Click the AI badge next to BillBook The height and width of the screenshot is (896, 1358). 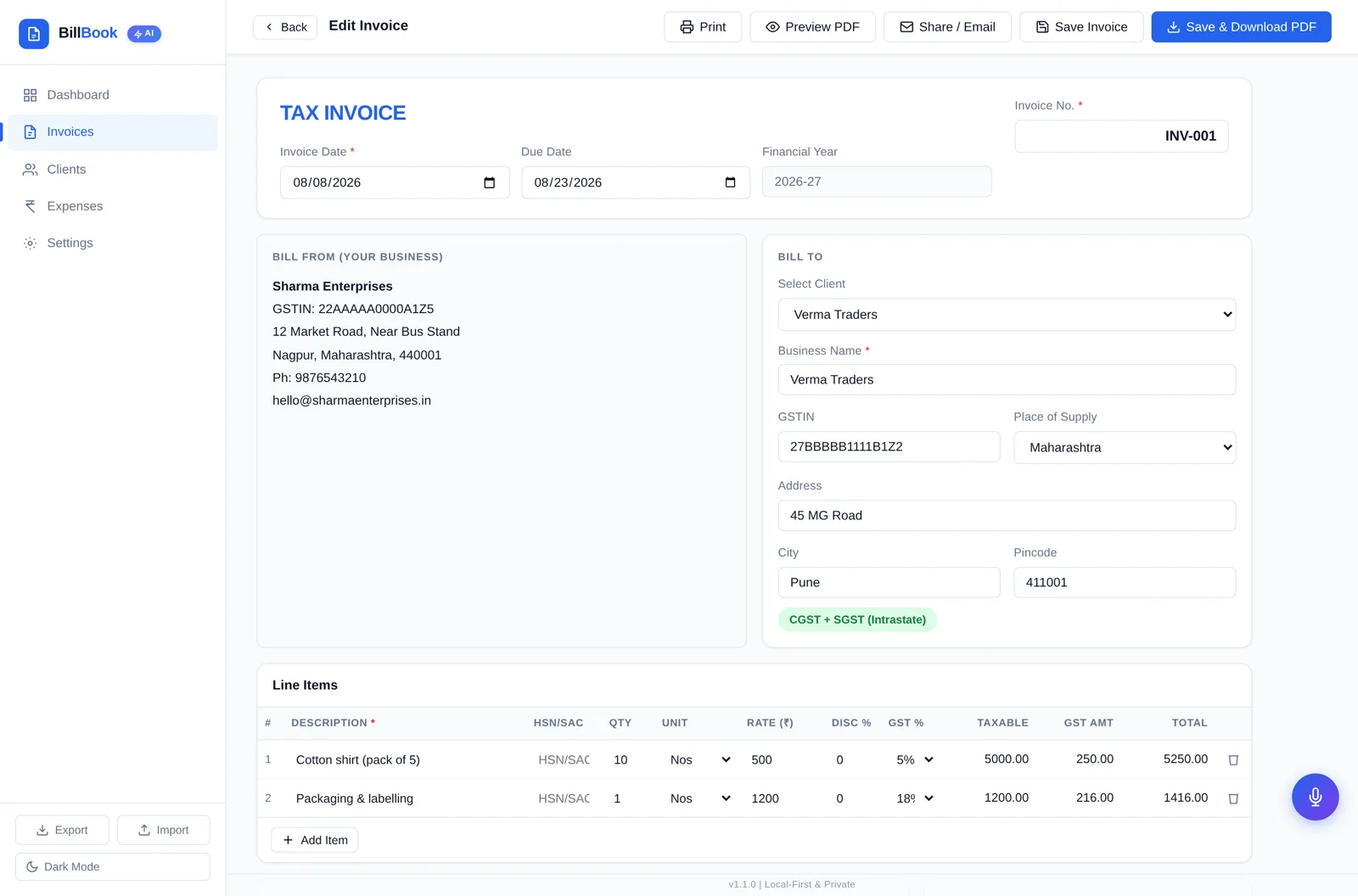(x=144, y=34)
